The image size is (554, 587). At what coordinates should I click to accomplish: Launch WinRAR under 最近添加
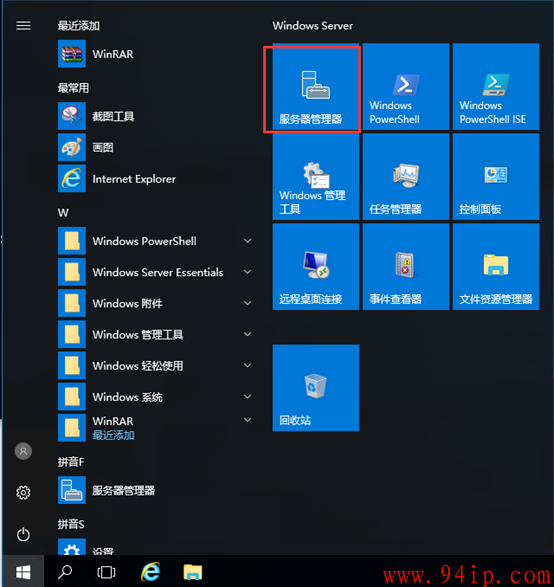155,54
